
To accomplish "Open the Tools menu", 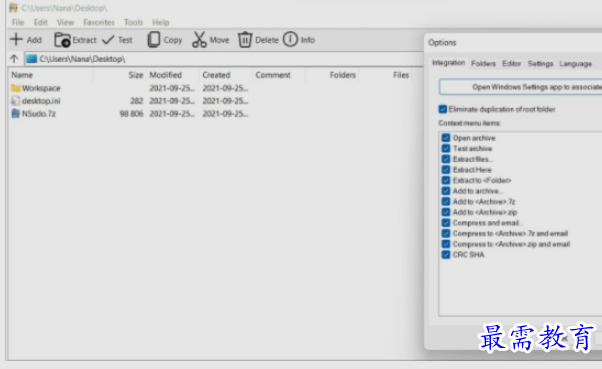I will pos(133,22).
